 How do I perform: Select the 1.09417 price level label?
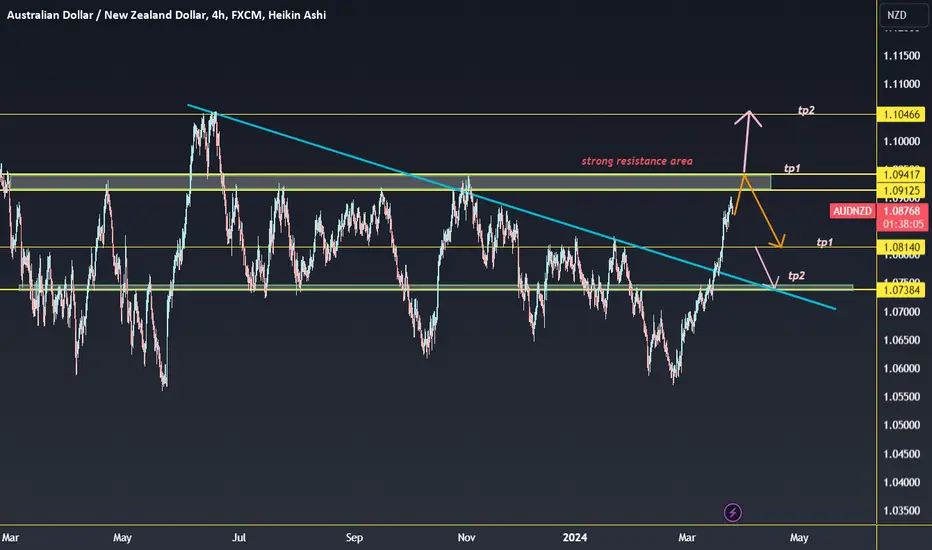pos(901,175)
